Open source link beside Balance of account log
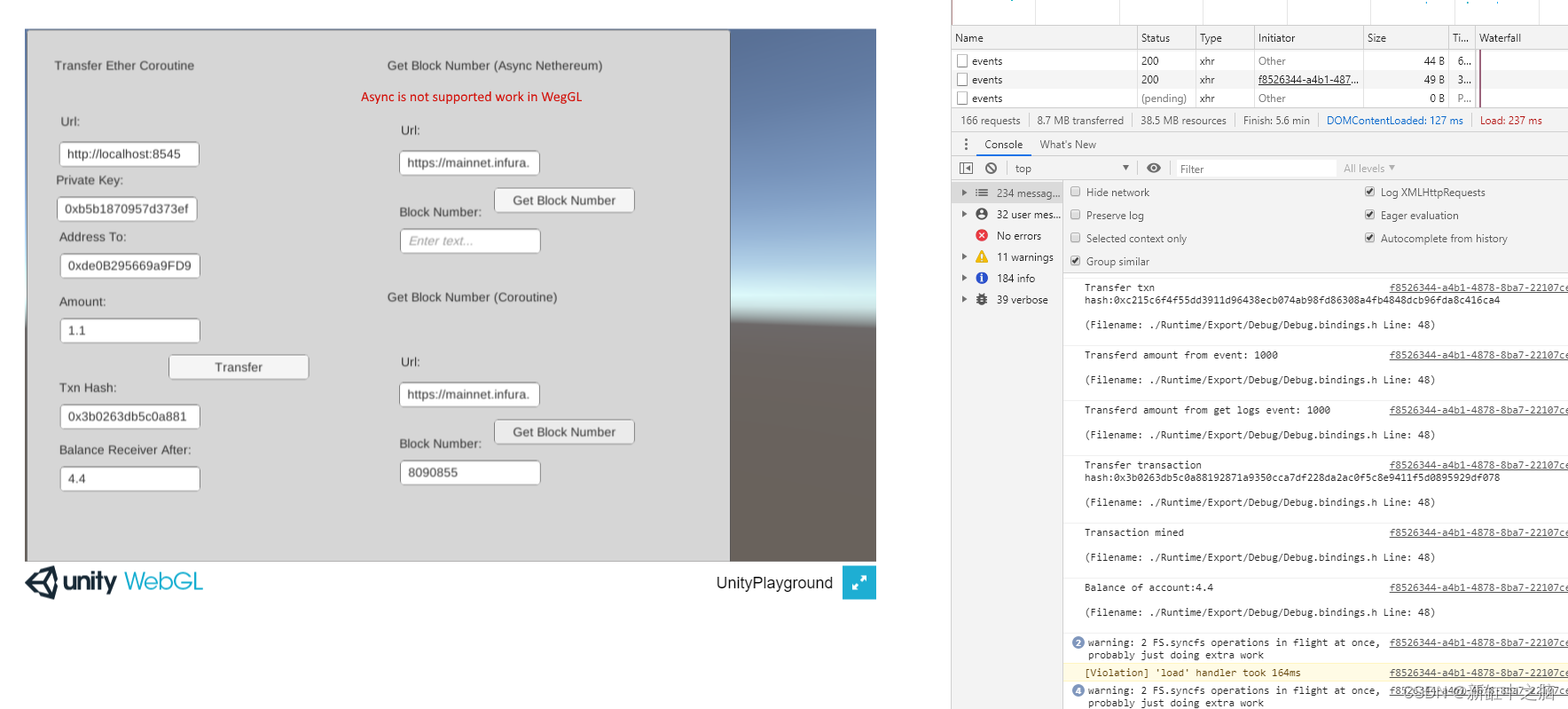Screen dimensions: 1568x709 point(1478,587)
